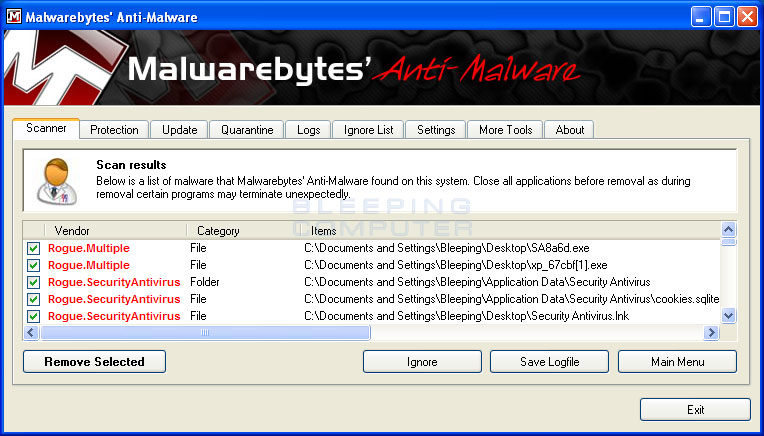Close the Malwarebytes window
This screenshot has width=764, height=436.
[747, 17]
